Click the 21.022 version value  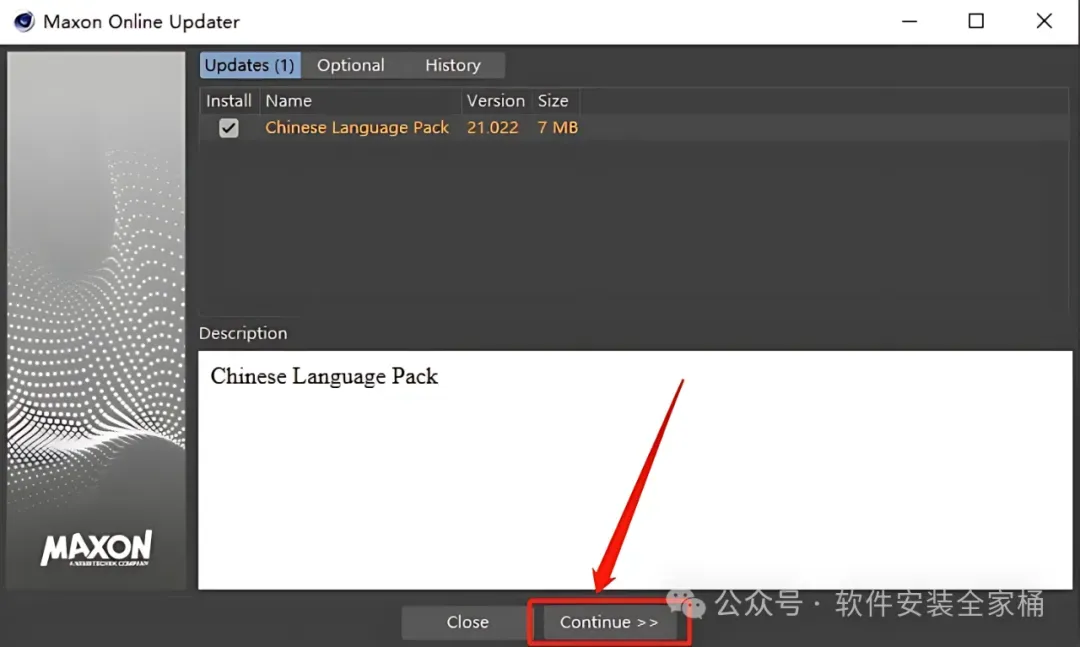coord(492,127)
